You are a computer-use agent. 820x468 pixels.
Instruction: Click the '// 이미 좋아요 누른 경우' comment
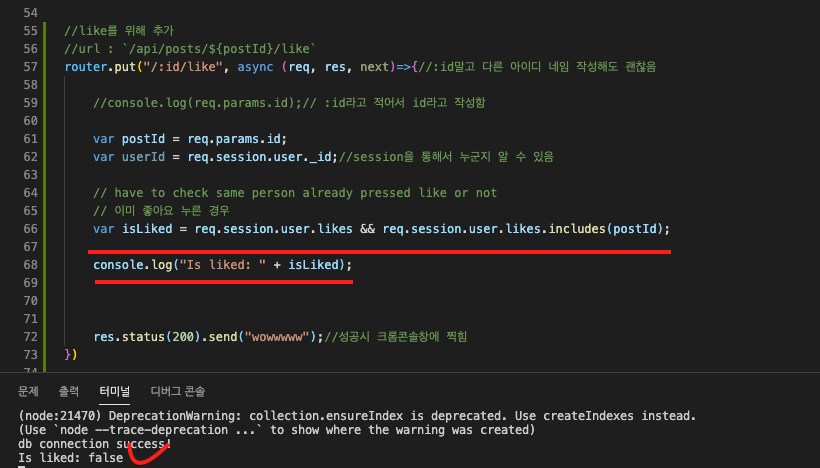point(161,211)
